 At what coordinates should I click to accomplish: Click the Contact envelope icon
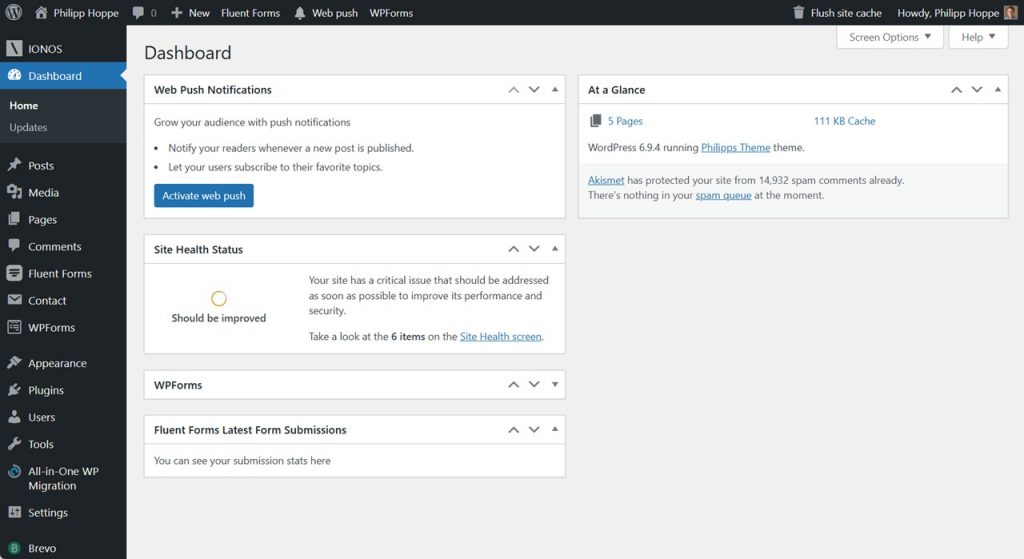click(14, 300)
